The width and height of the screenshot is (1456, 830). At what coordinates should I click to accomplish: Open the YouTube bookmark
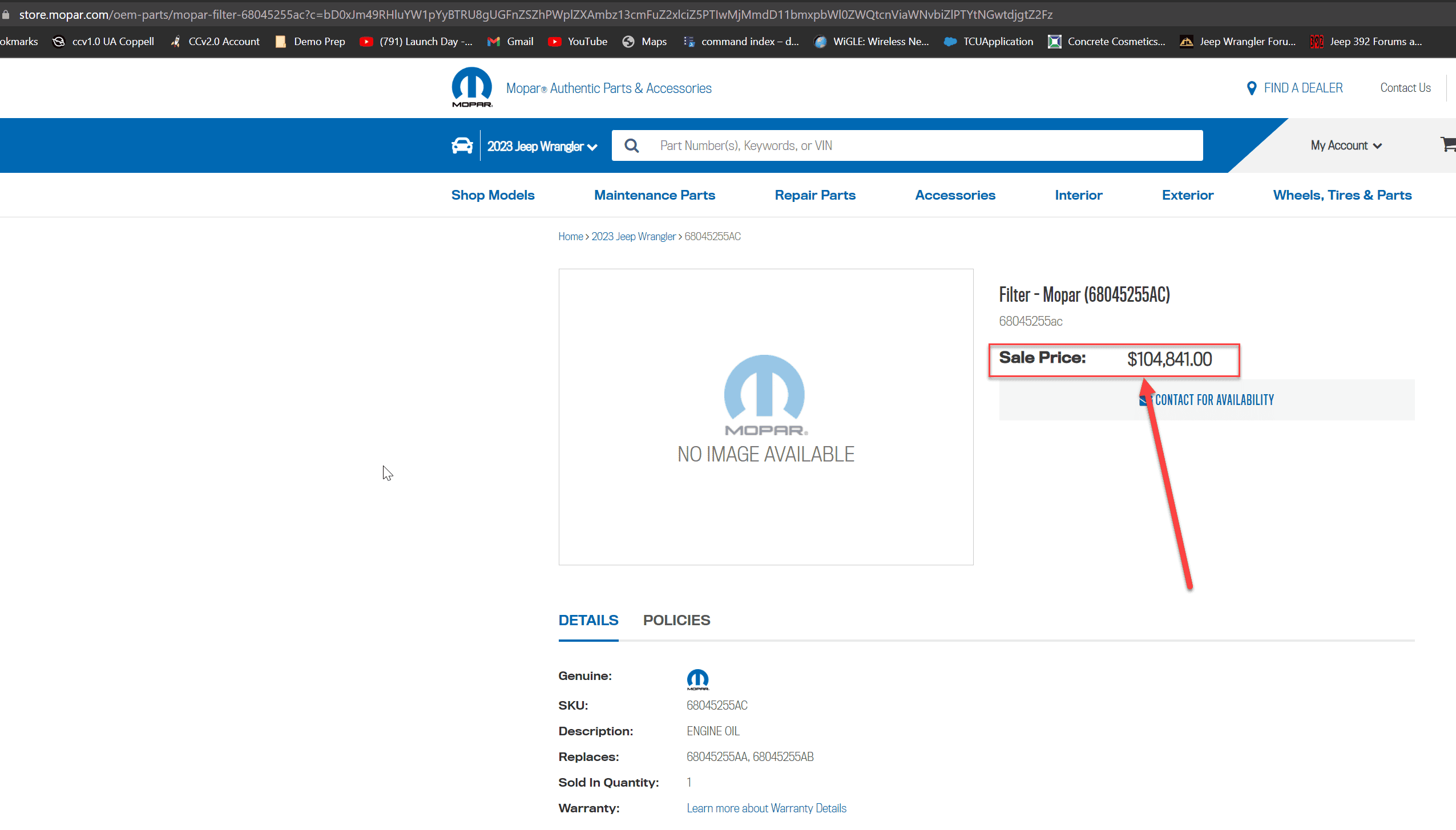[x=578, y=42]
